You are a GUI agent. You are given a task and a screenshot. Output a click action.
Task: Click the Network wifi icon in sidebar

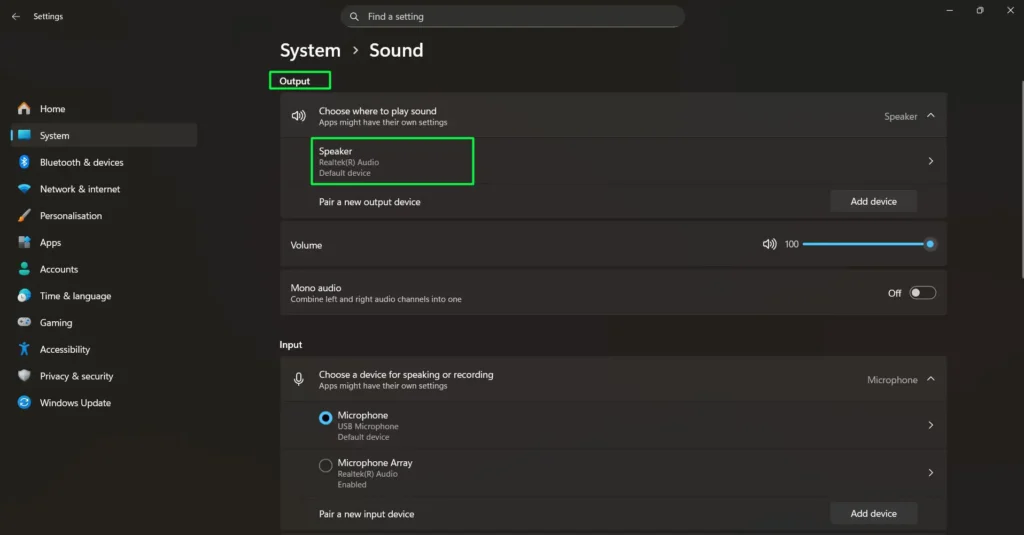pyautogui.click(x=24, y=189)
